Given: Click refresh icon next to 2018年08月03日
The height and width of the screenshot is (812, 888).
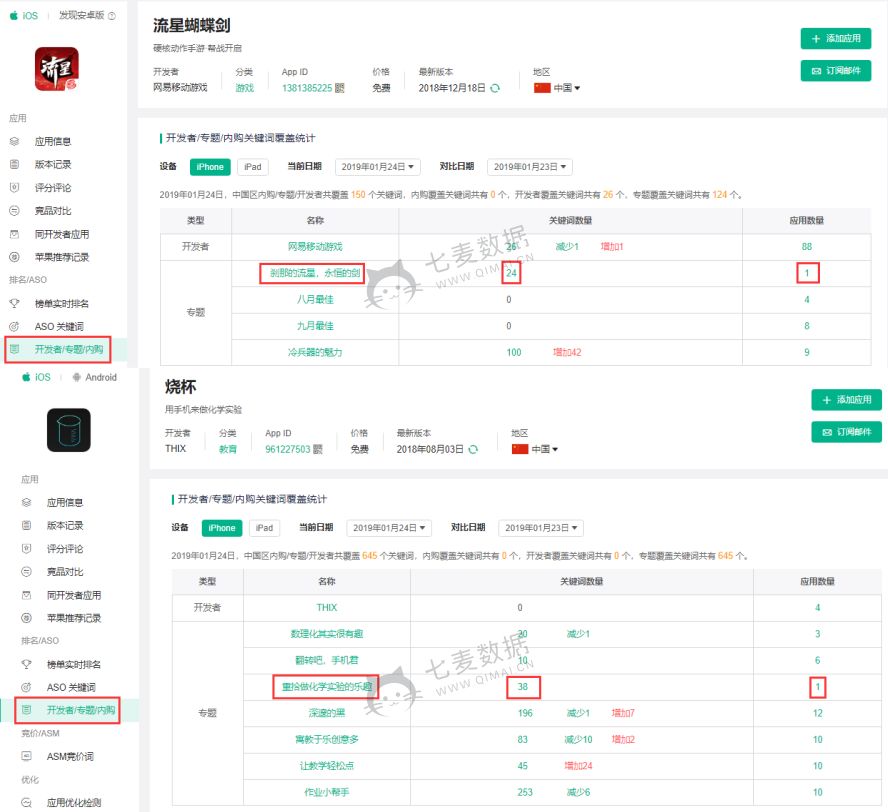Looking at the screenshot, I should pos(473,449).
